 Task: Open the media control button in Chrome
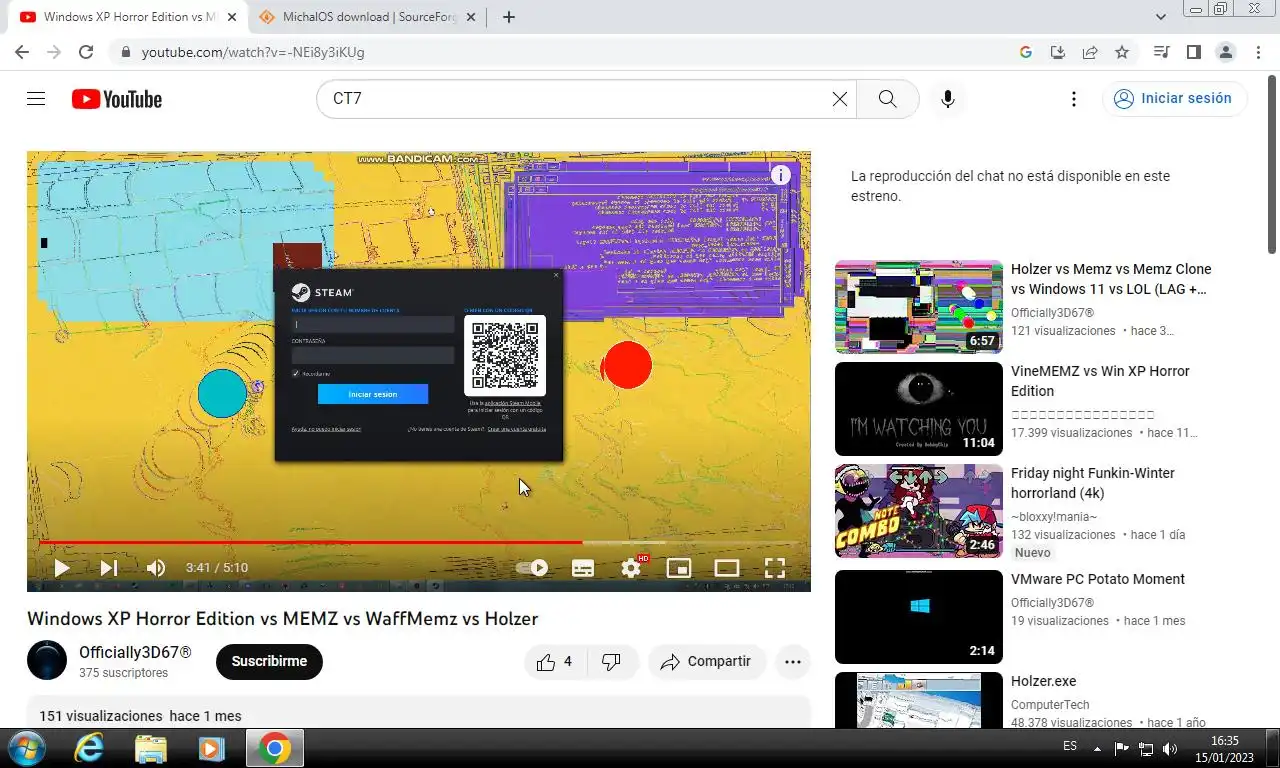[1161, 52]
